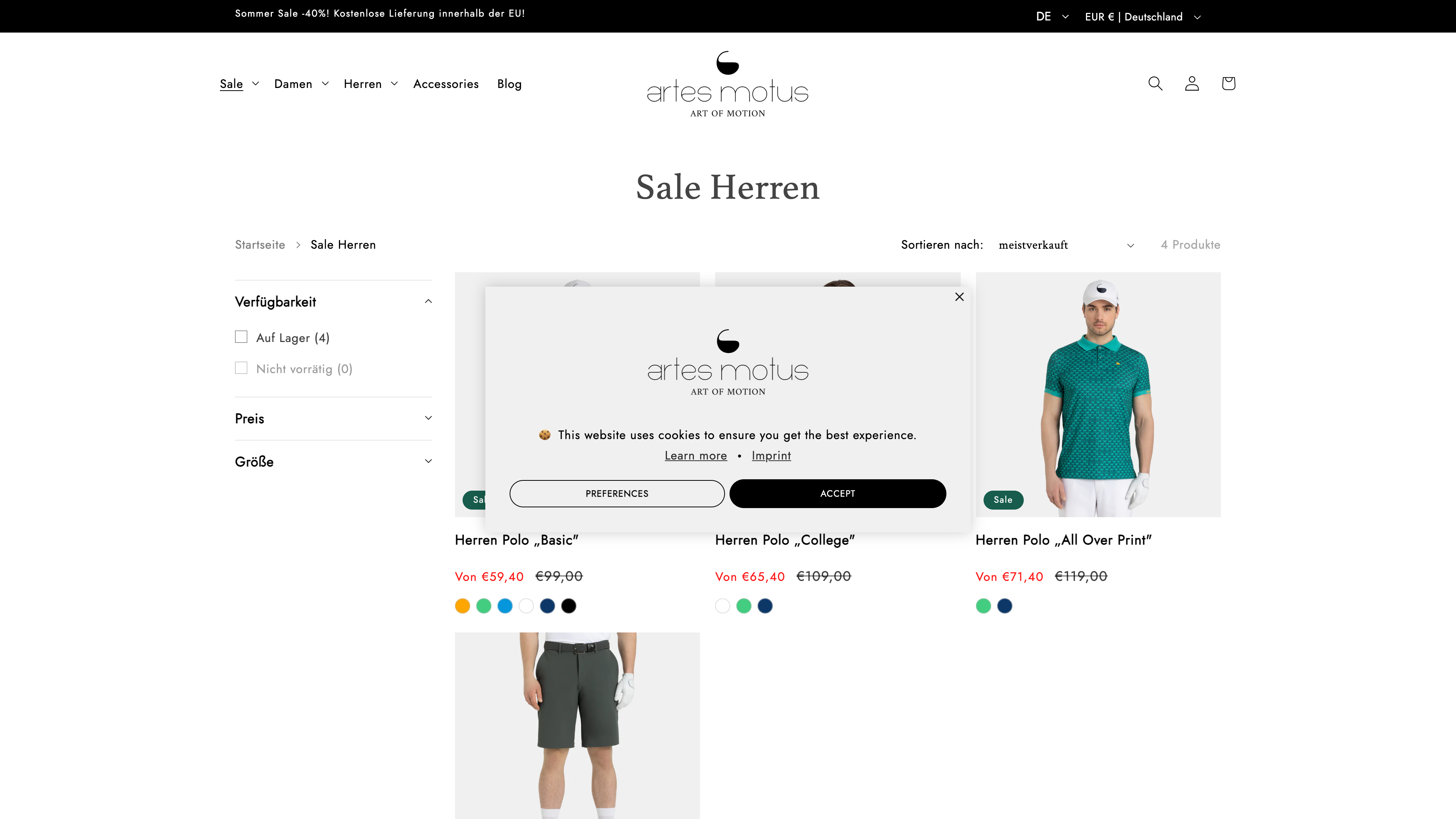Click the struck-through price €119,00
This screenshot has width=1456, height=819.
click(1081, 576)
